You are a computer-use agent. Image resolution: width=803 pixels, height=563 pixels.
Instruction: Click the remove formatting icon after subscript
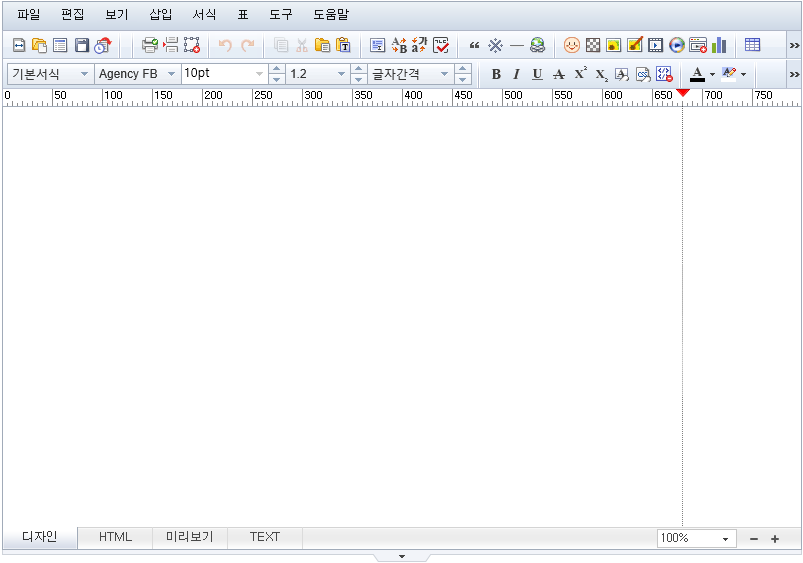pos(622,74)
